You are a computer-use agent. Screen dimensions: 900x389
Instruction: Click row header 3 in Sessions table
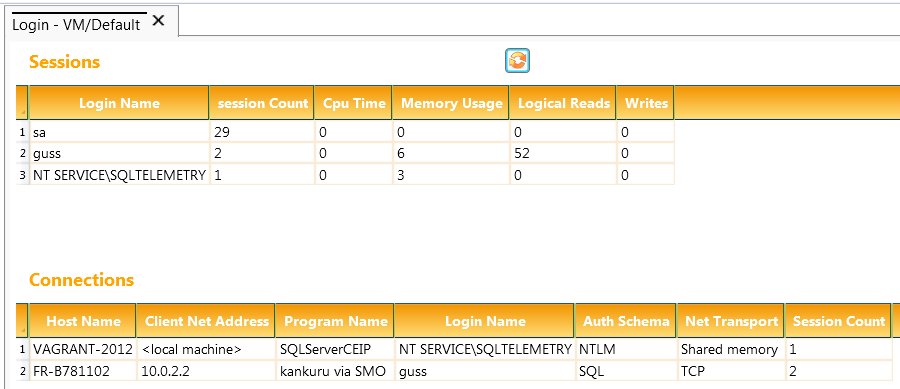pos(22,175)
